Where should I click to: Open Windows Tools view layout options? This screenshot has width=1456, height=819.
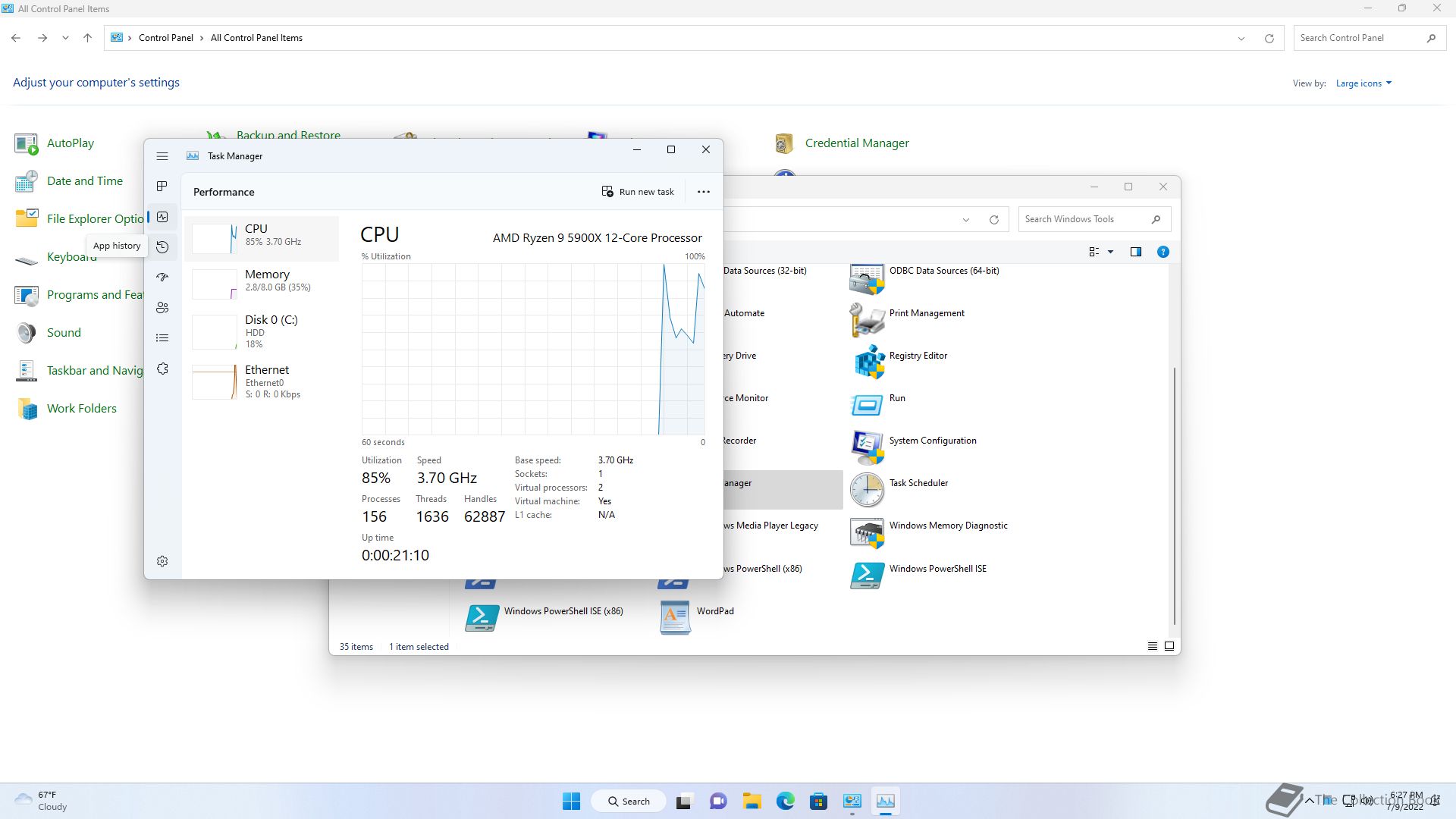[x=1101, y=252]
